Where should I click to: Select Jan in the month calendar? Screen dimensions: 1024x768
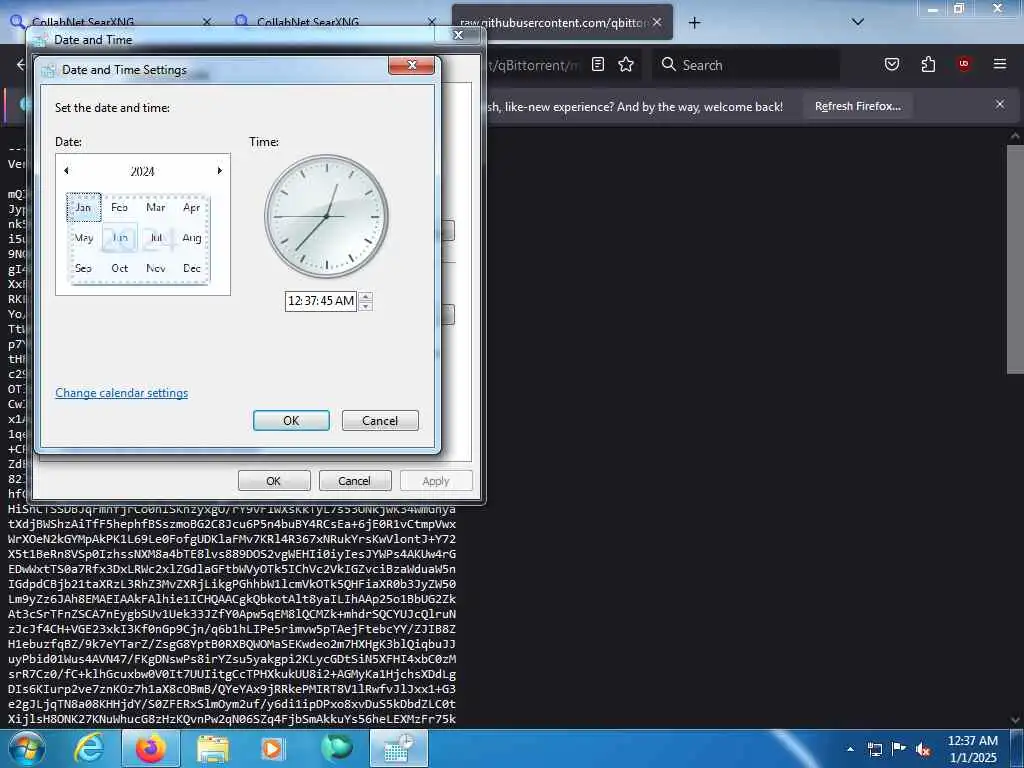coord(84,208)
